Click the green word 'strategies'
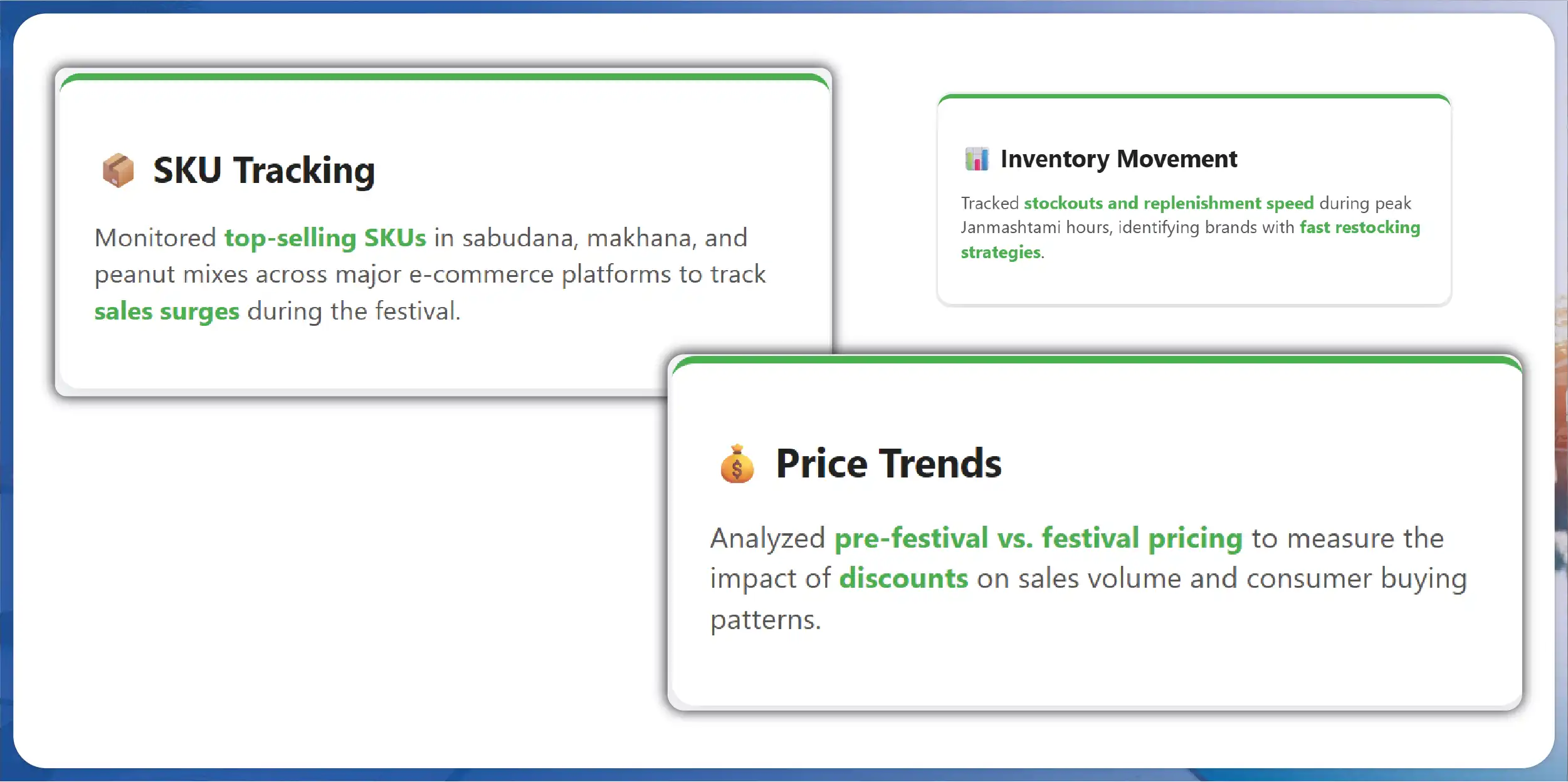This screenshot has height=782, width=1568. (x=1001, y=252)
